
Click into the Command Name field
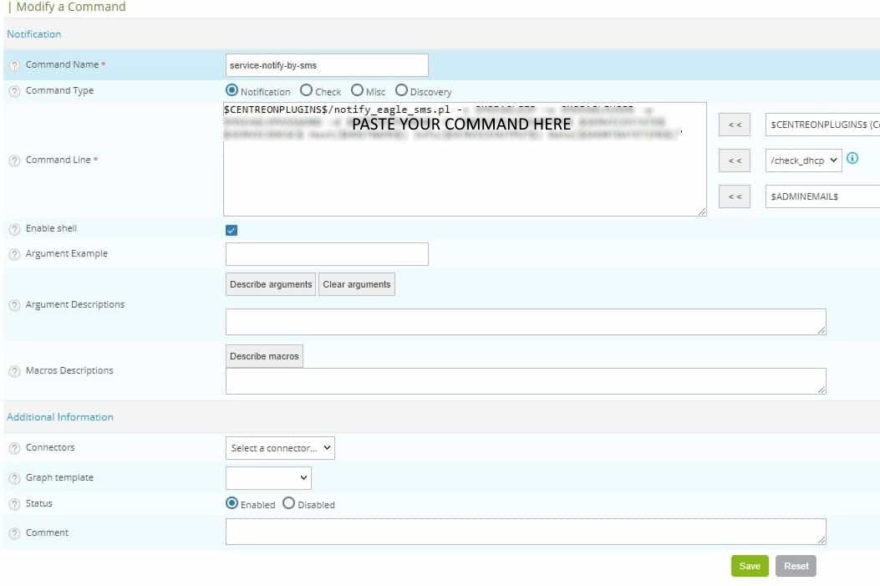327,65
